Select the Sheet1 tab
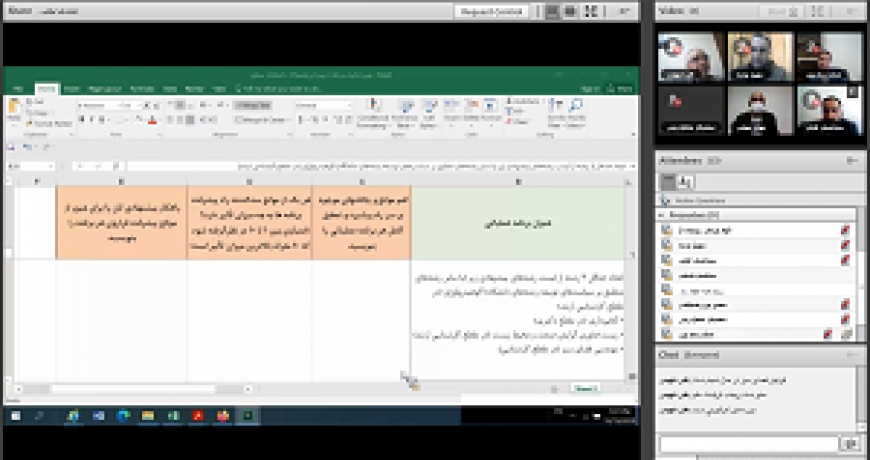 585,388
